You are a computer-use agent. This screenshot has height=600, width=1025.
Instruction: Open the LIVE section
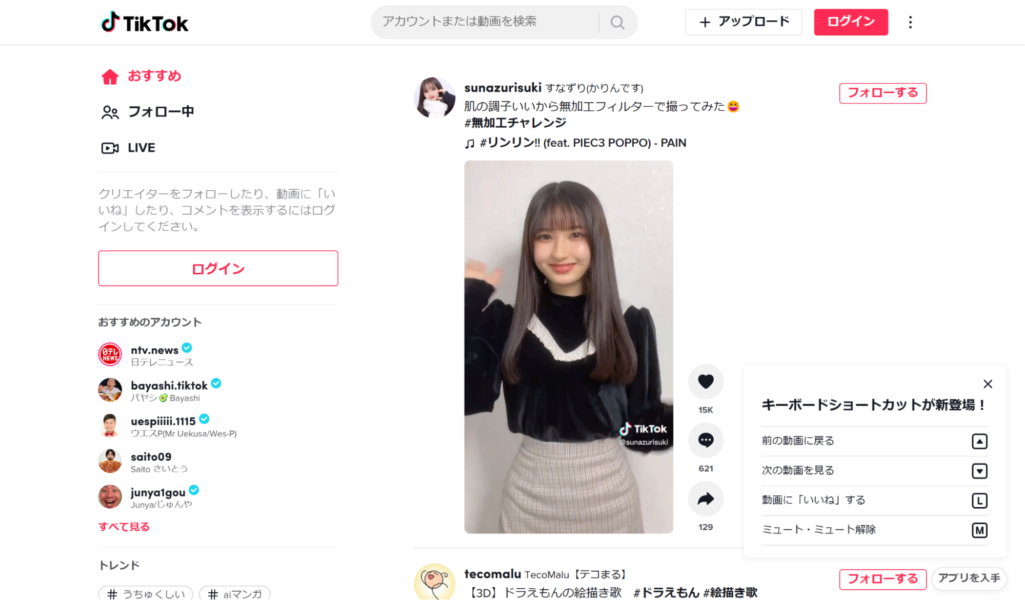128,148
